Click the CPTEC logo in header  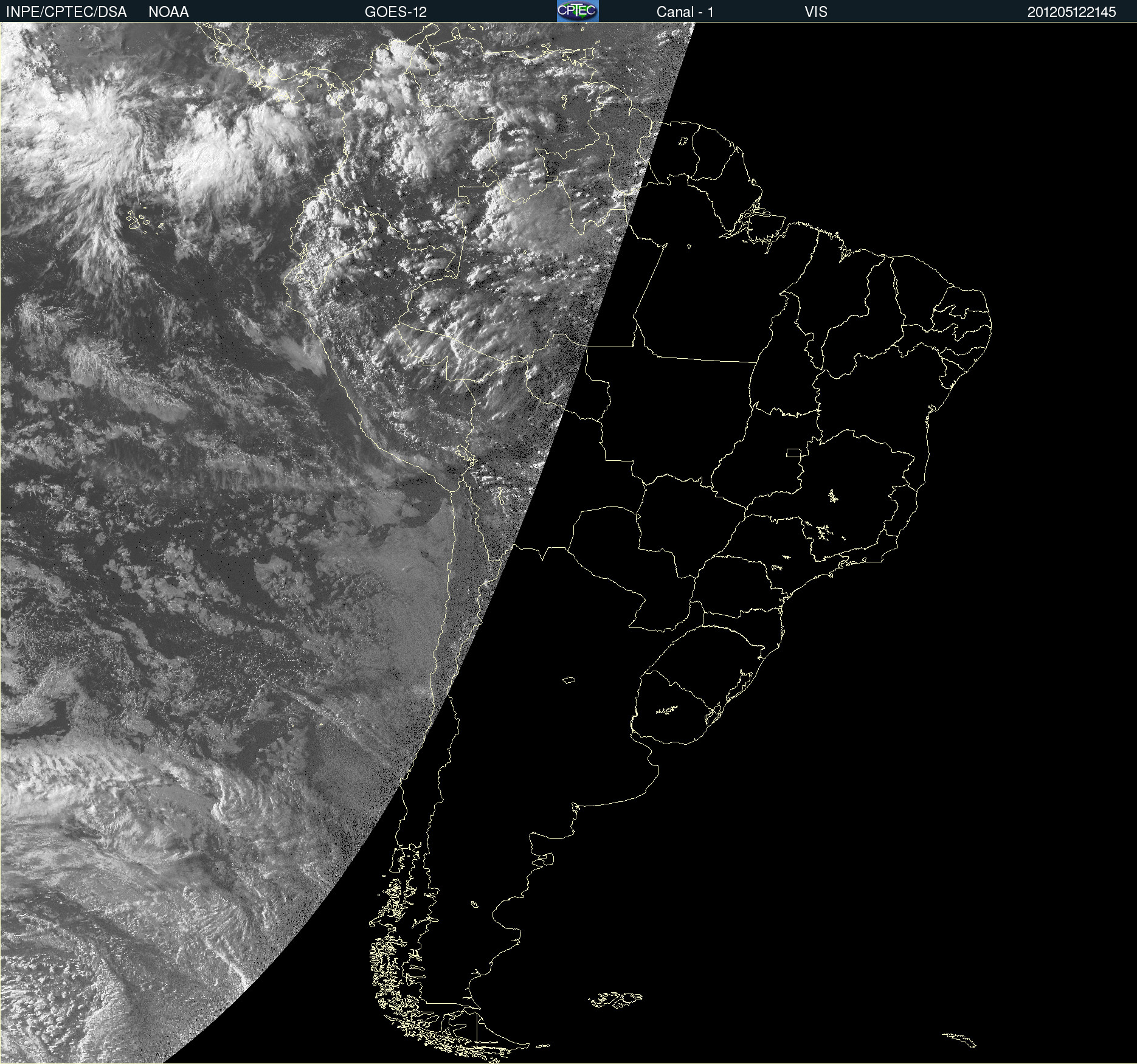tap(578, 11)
